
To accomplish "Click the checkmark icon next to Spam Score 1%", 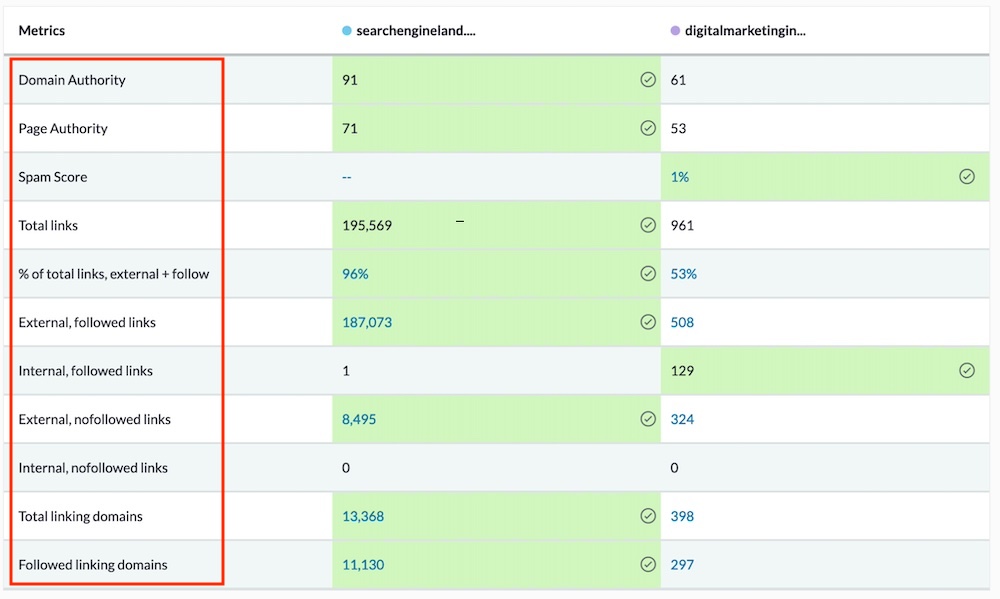I will [x=966, y=176].
